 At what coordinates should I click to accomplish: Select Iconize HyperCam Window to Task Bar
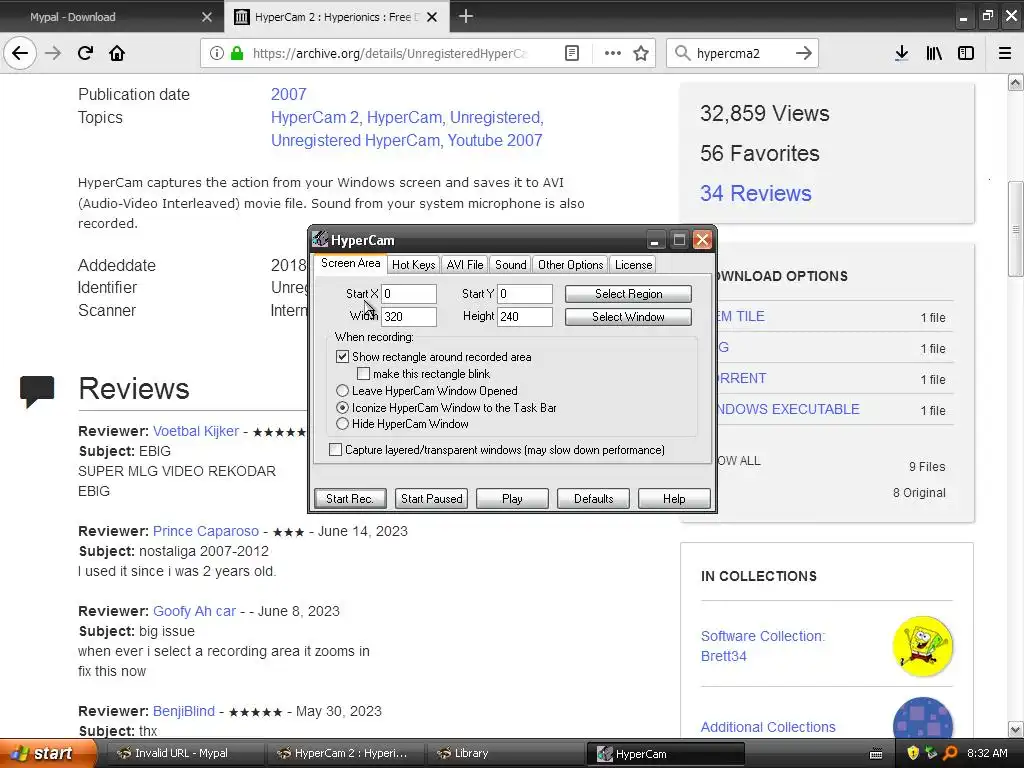coord(342,408)
